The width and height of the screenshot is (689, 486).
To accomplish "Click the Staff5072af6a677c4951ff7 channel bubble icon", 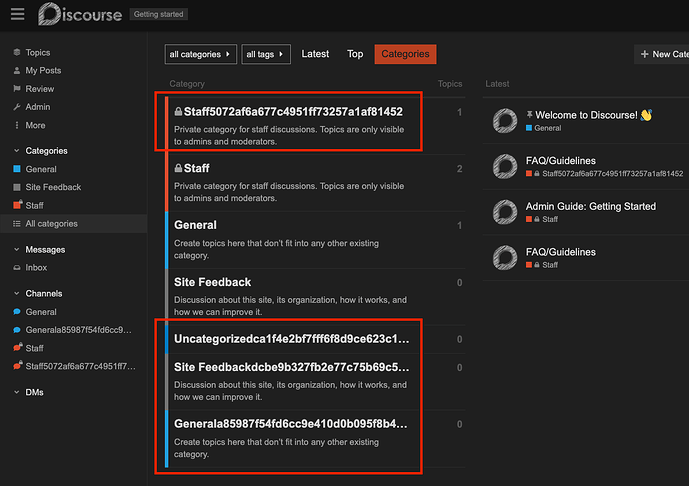I will coord(17,366).
